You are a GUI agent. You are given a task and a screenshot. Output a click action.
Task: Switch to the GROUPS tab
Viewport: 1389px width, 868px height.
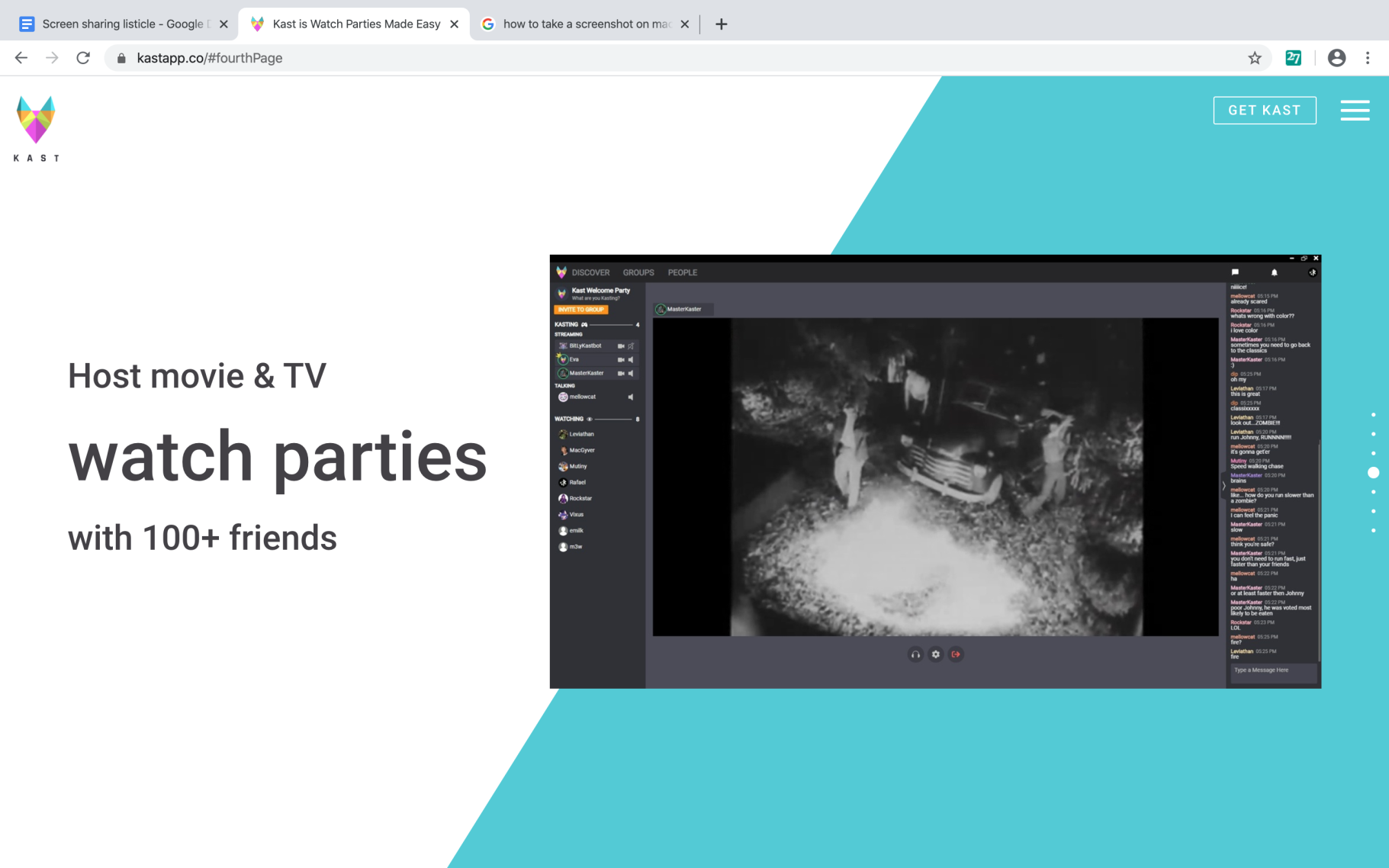638,272
